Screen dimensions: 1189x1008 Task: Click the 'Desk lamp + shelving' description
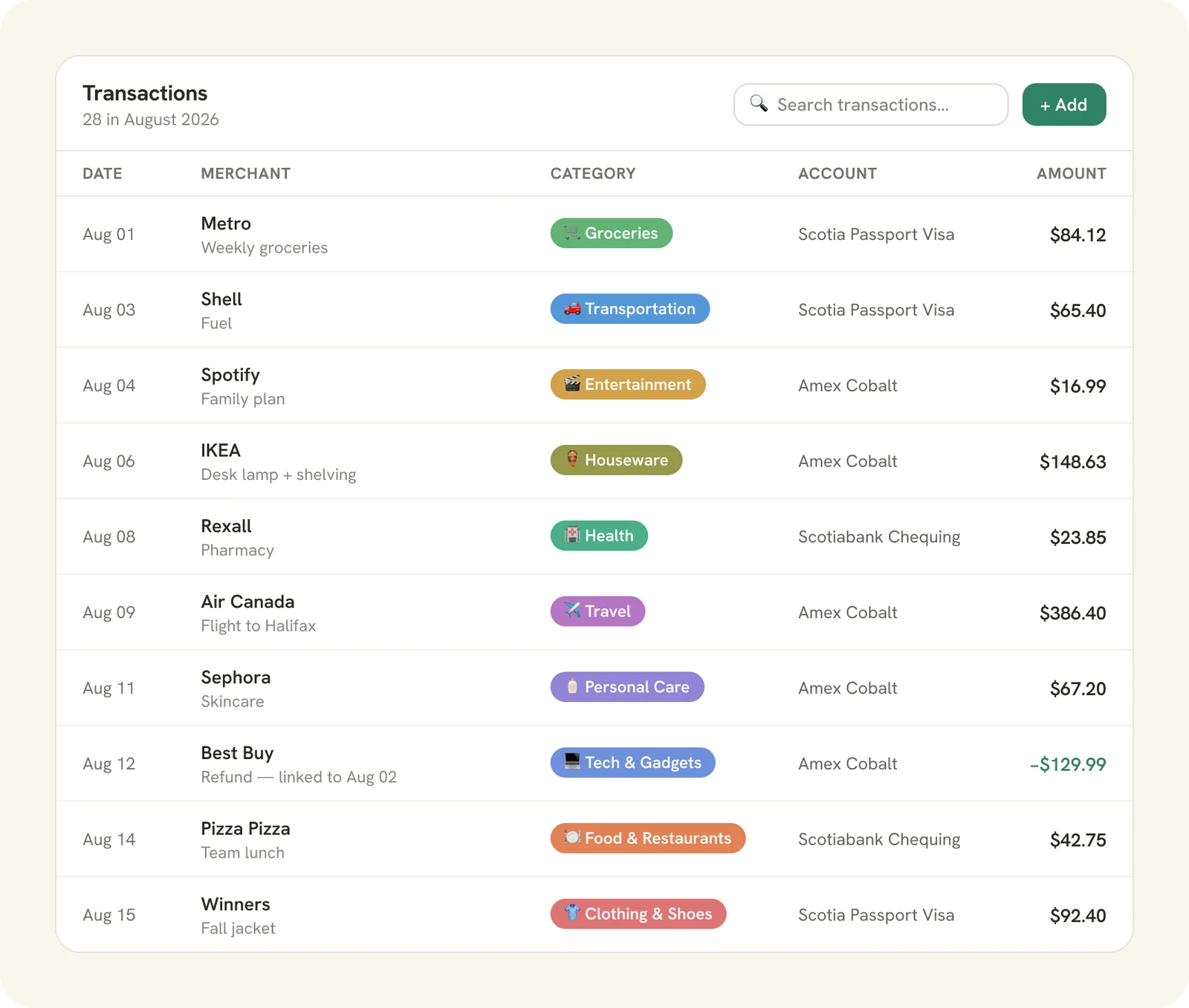coord(279,475)
